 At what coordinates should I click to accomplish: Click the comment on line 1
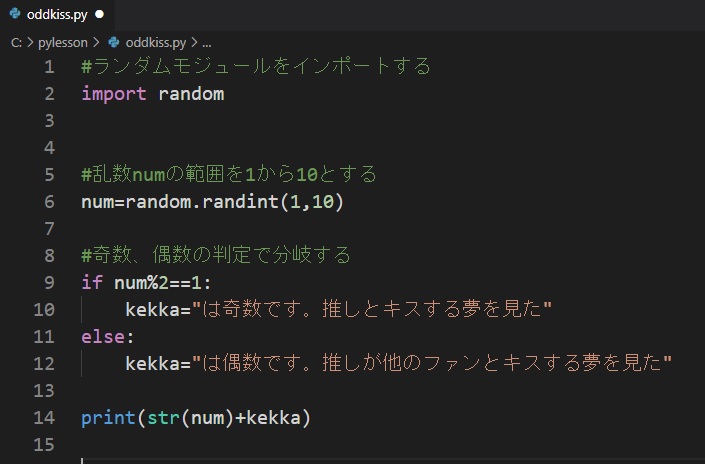[x=256, y=66]
